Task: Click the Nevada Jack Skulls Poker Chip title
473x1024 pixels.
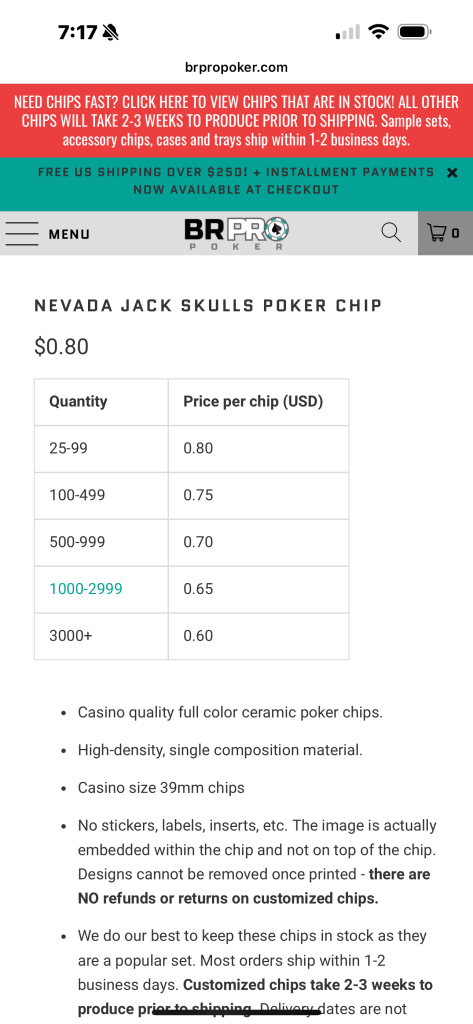Action: coord(208,306)
